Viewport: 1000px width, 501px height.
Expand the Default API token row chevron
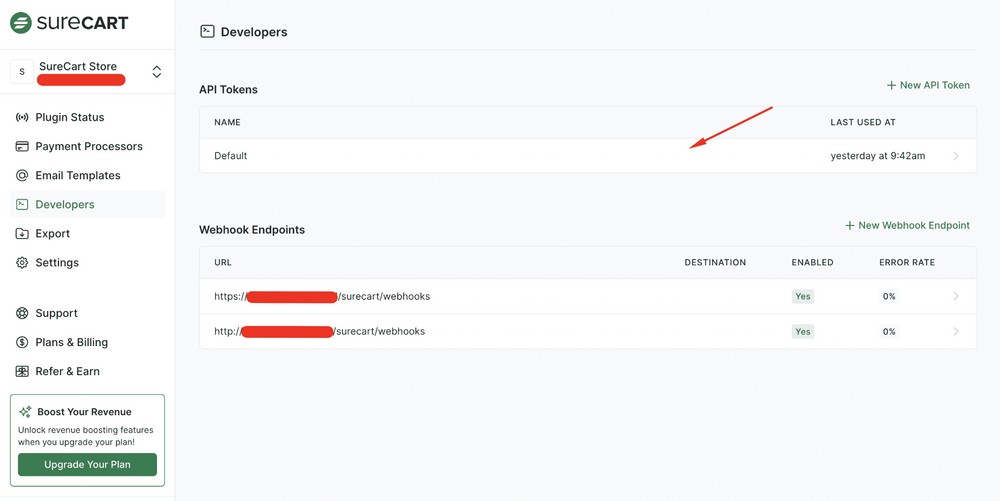956,156
